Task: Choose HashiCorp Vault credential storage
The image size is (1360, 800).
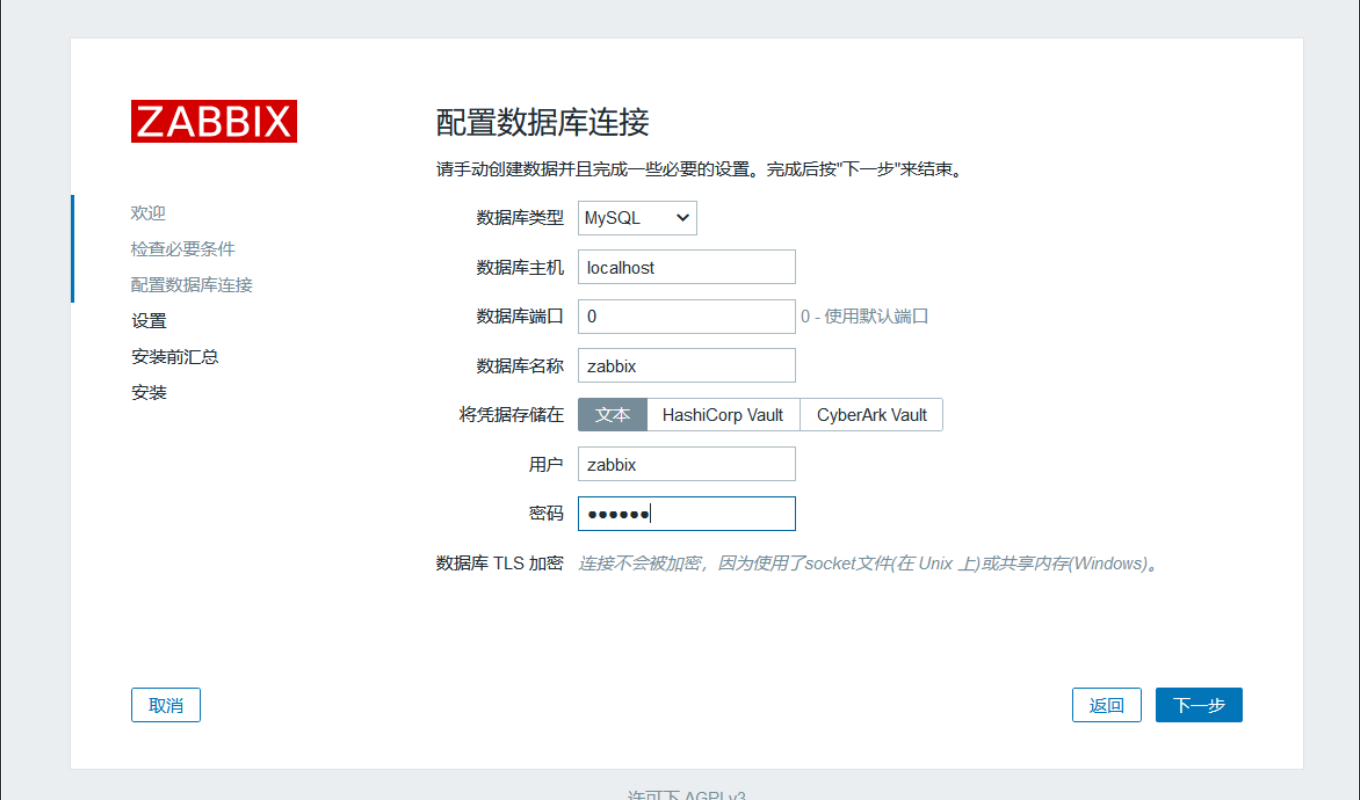Action: [723, 415]
